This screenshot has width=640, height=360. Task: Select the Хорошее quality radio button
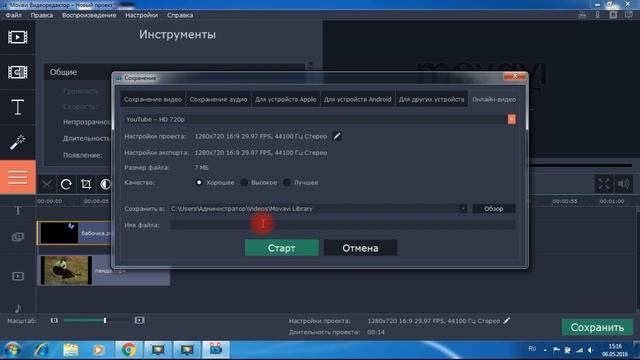tap(199, 182)
